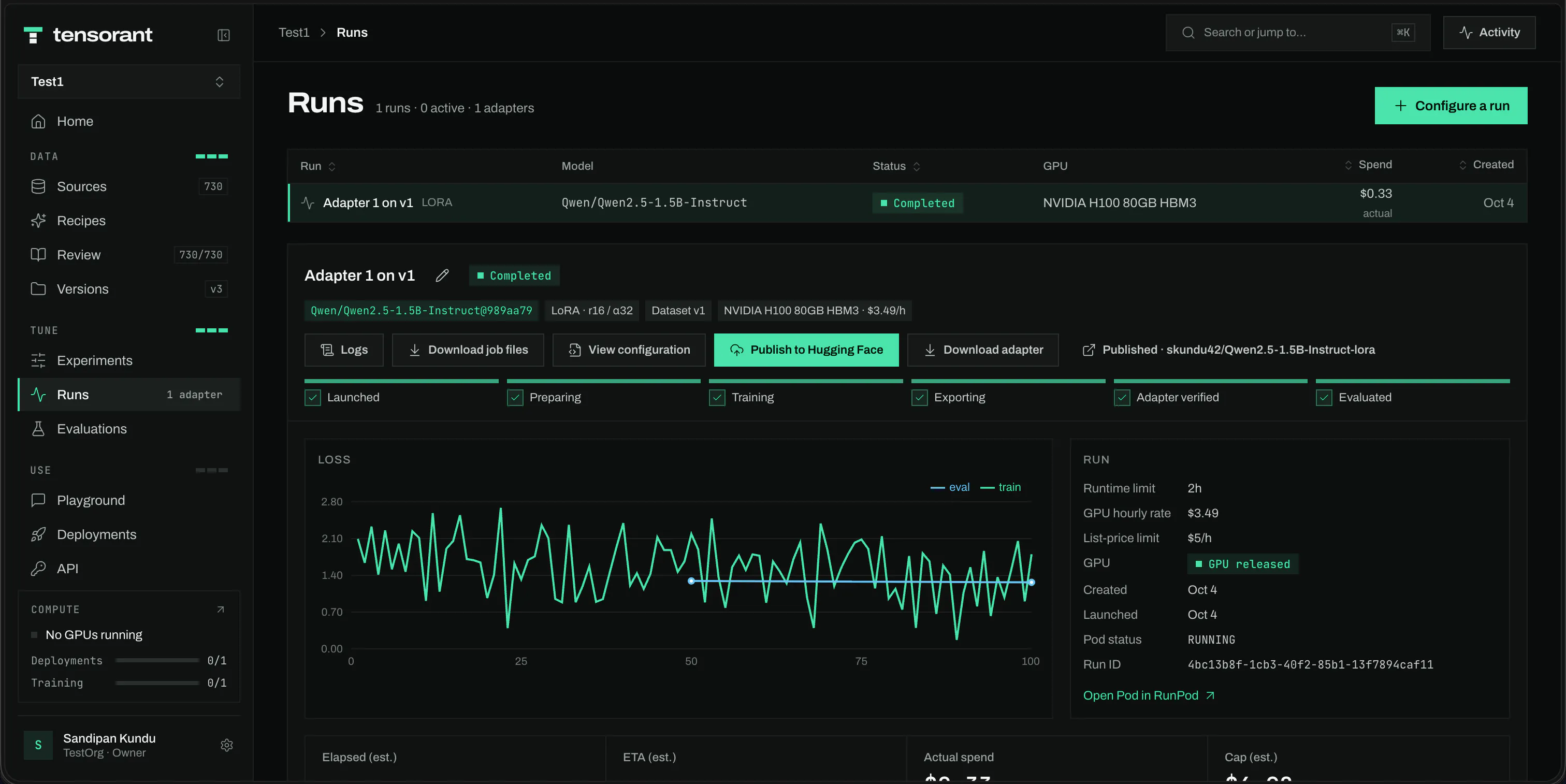The width and height of the screenshot is (1566, 784).
Task: Sort runs by Status column
Action: [896, 167]
